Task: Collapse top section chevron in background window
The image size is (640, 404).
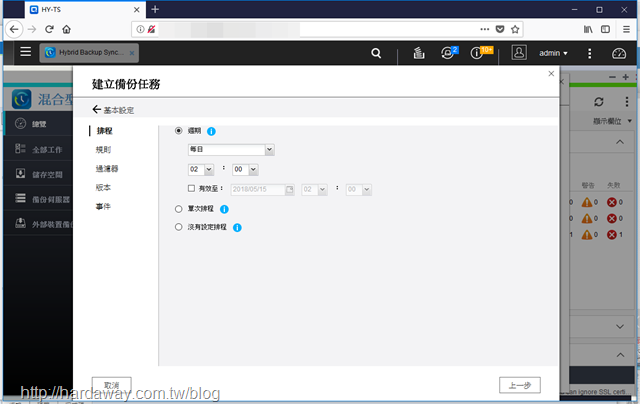Action: tap(620, 142)
